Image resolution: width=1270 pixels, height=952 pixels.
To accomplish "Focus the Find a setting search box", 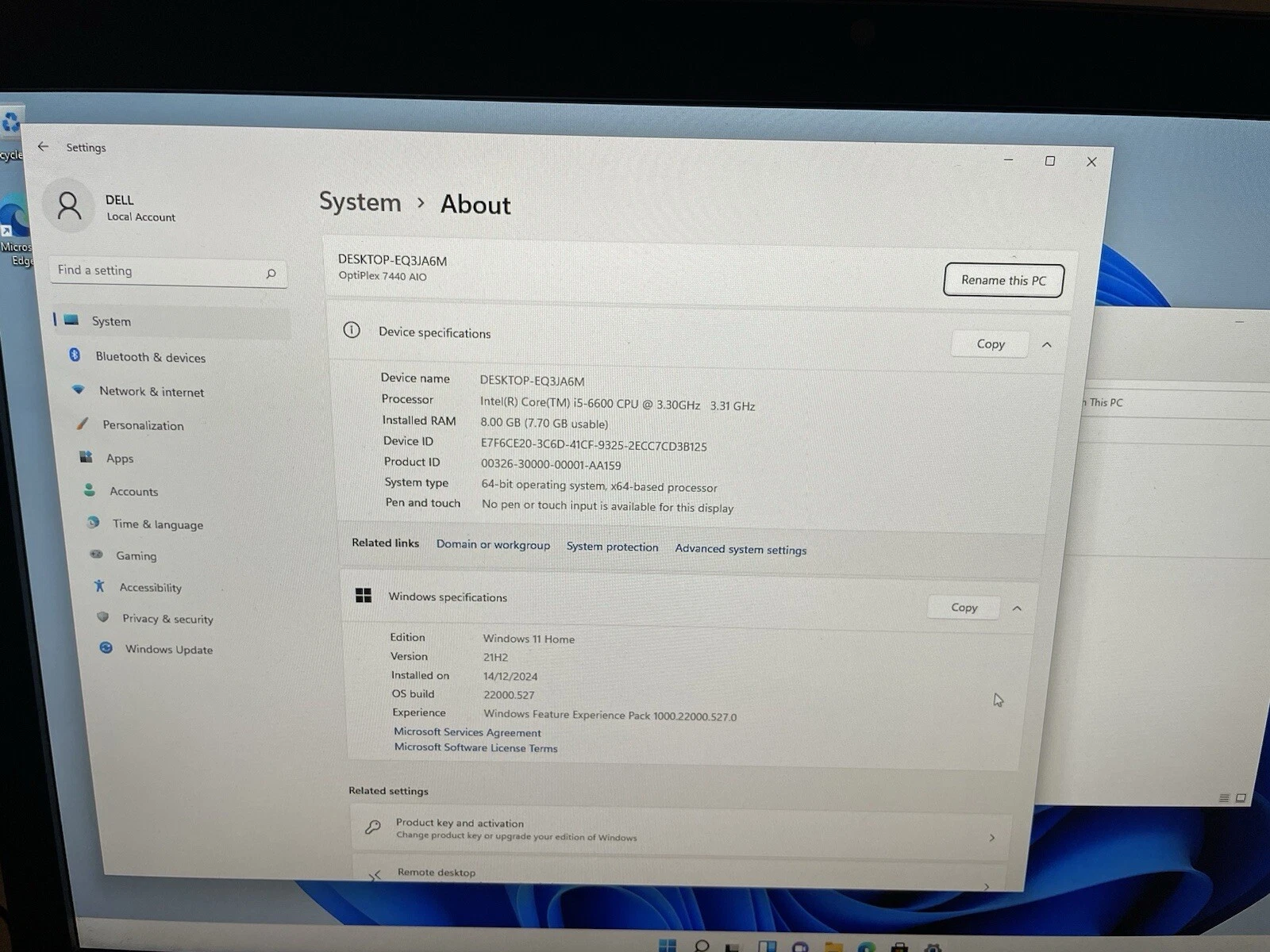I will [x=167, y=271].
